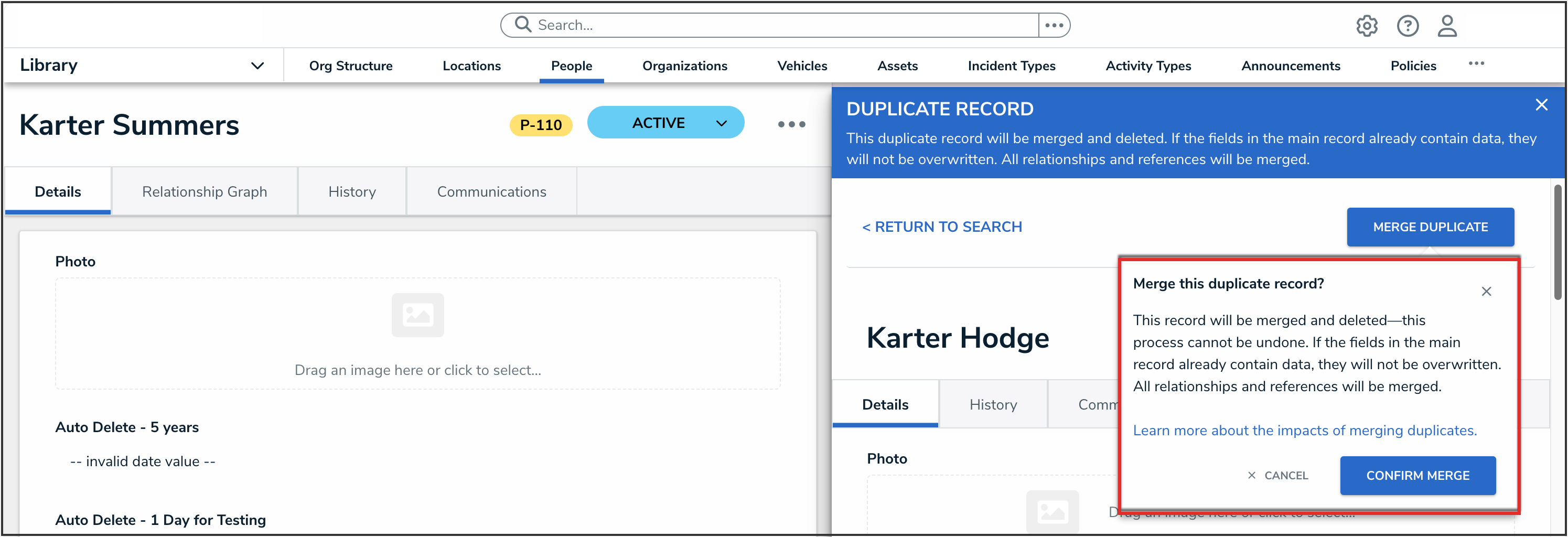
Task: Click the help question mark icon
Action: (x=1408, y=26)
